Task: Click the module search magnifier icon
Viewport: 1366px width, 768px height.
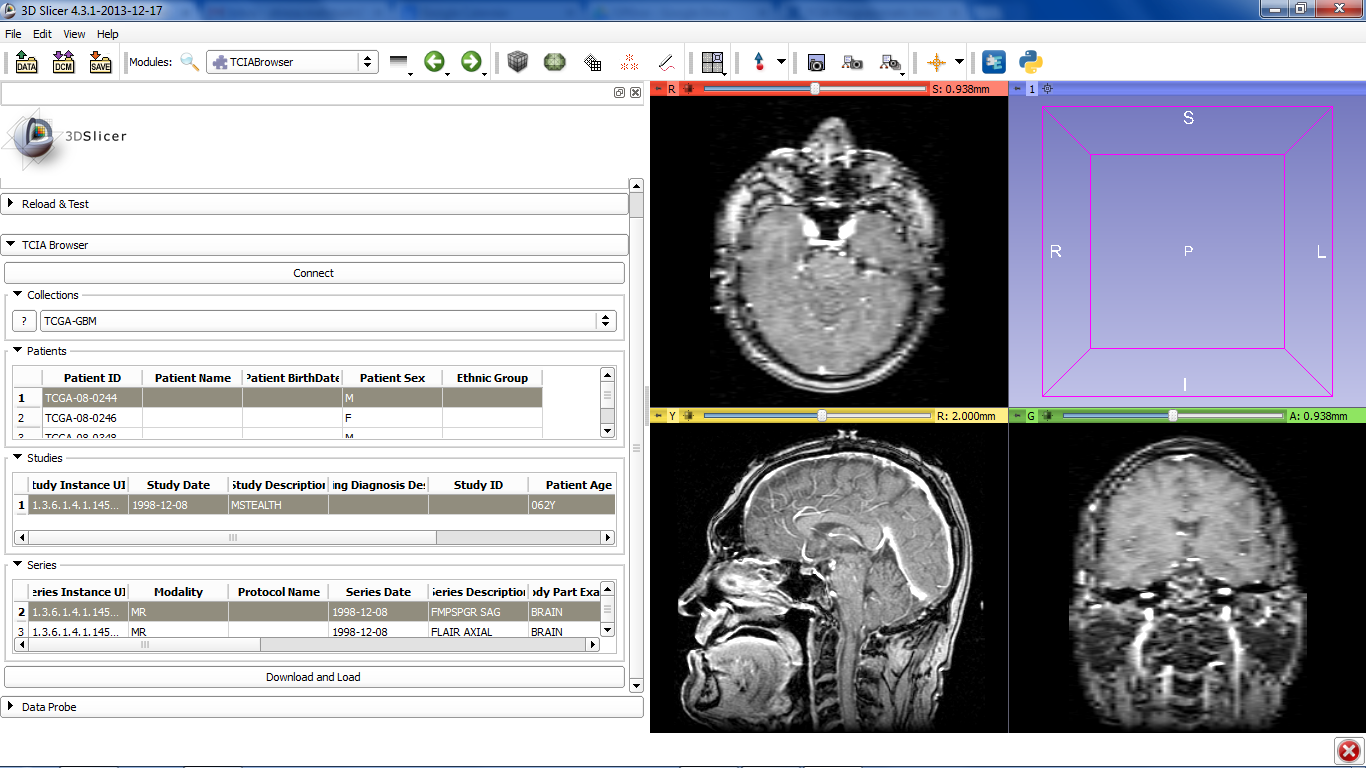Action: click(189, 62)
